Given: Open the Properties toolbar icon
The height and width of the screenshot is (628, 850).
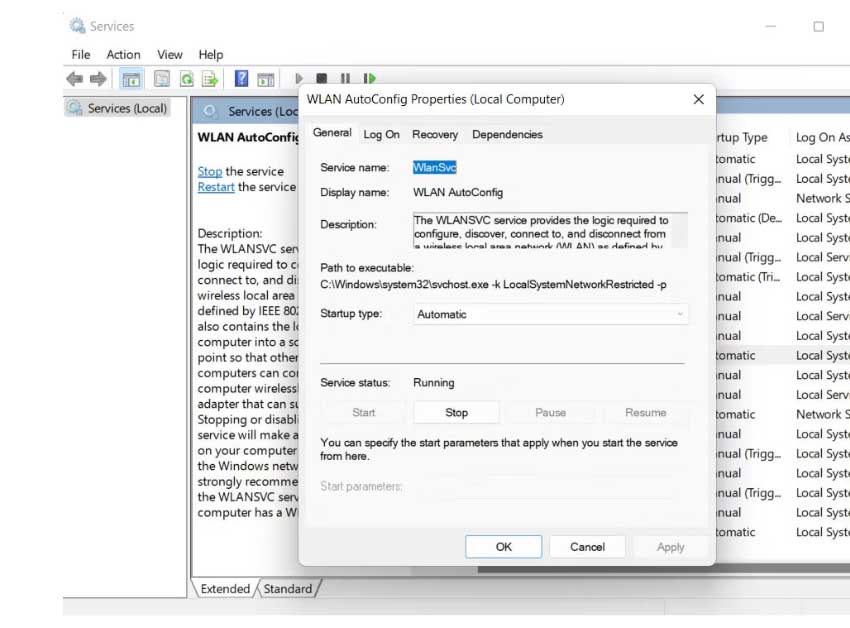Looking at the screenshot, I should click(x=162, y=79).
